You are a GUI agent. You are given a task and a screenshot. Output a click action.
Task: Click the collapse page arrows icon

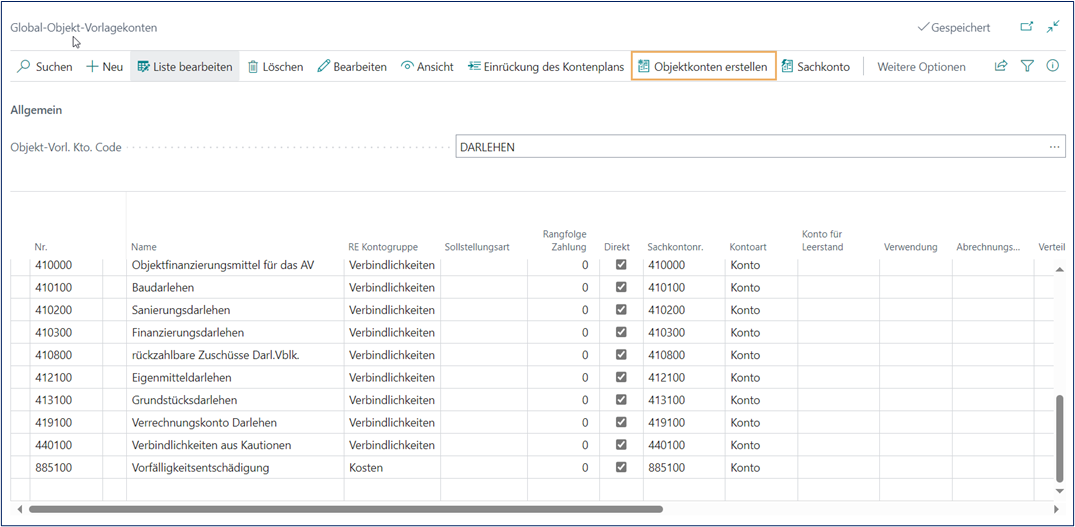[1053, 27]
